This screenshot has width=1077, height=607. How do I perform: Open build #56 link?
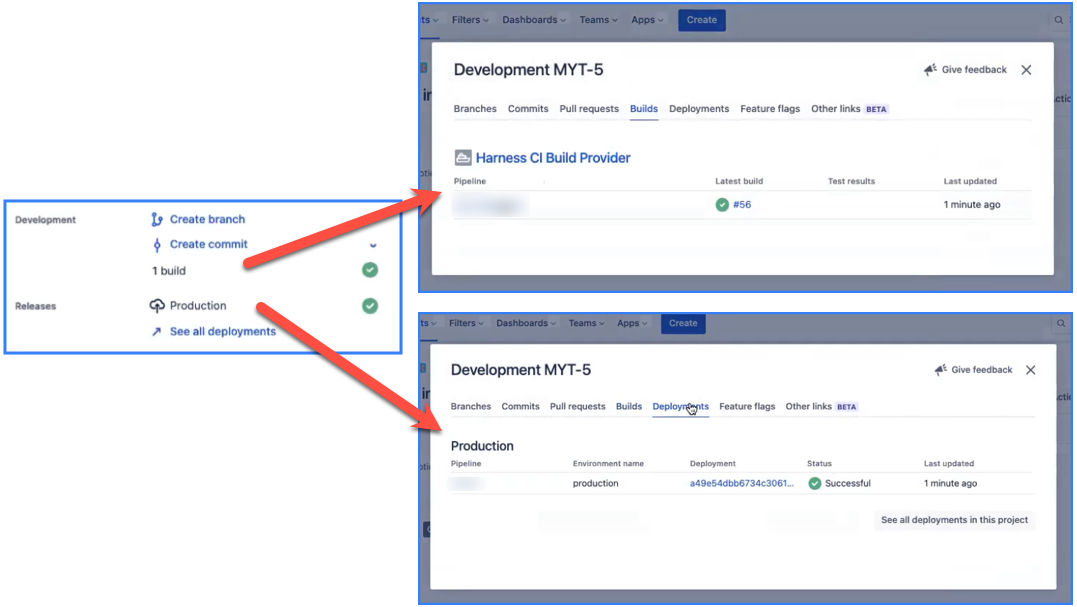coord(741,205)
